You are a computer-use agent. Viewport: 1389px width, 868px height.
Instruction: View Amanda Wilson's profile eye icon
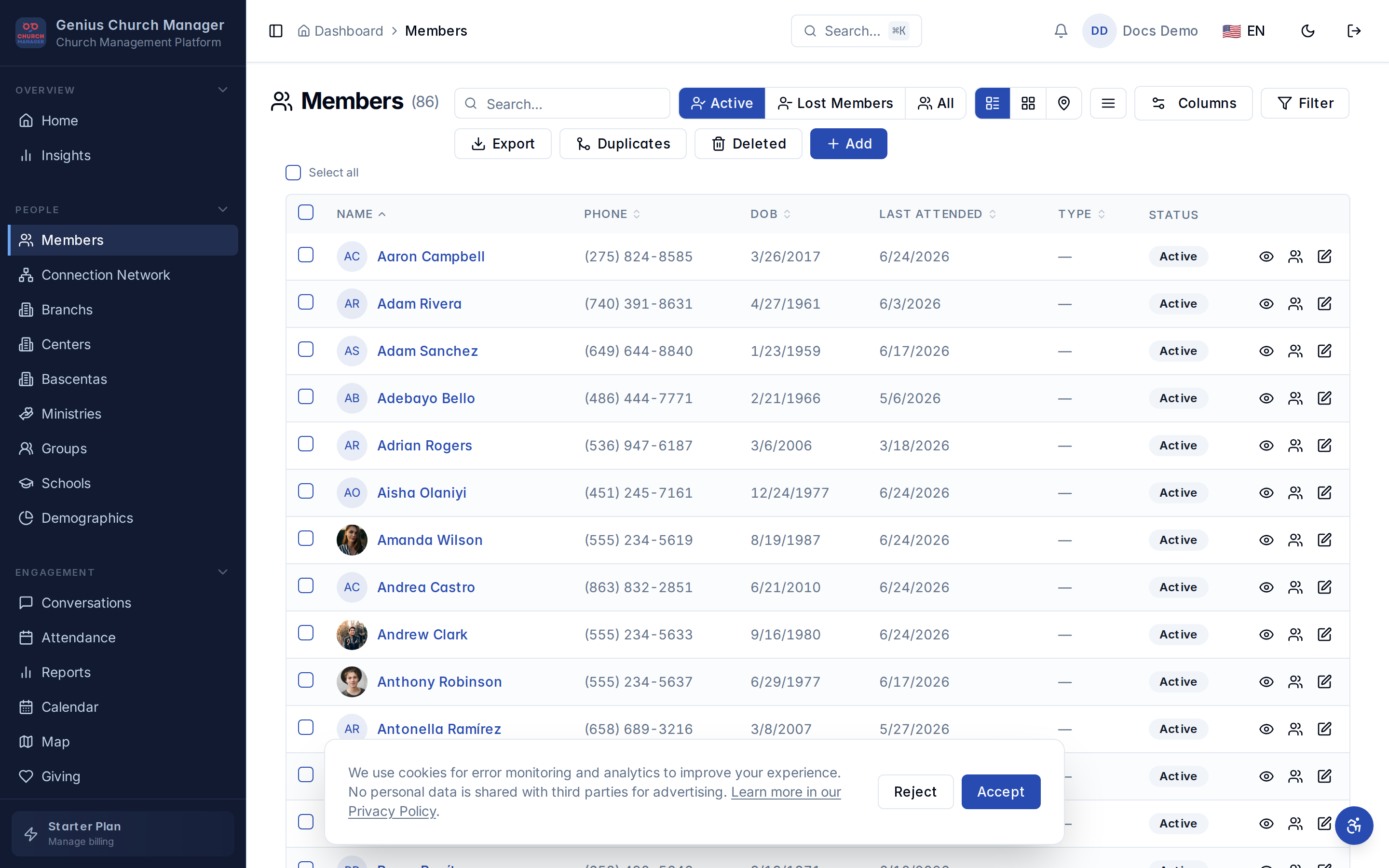point(1266,540)
